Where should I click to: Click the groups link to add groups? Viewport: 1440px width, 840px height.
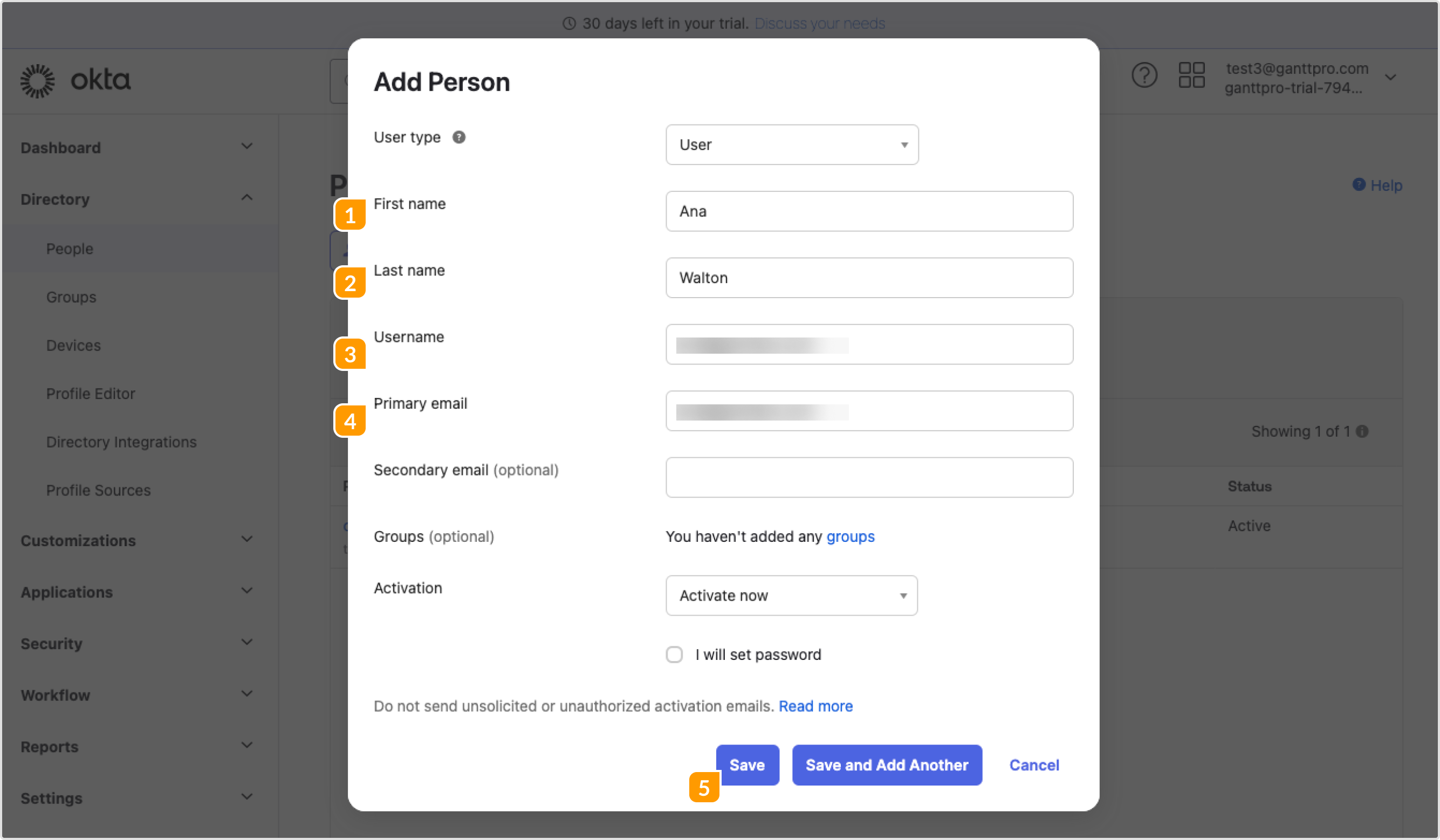coord(851,536)
